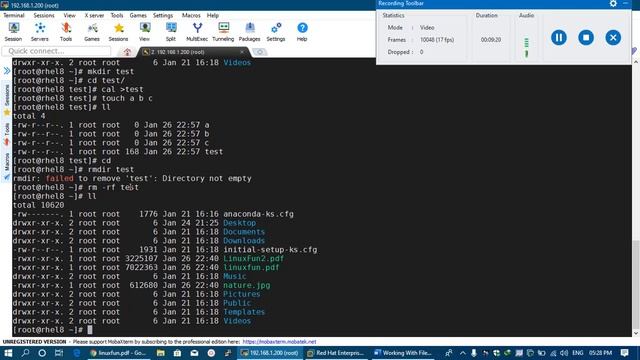Open the Edge browser taskbar icon
This screenshot has height=360, width=640.
click(76, 353)
